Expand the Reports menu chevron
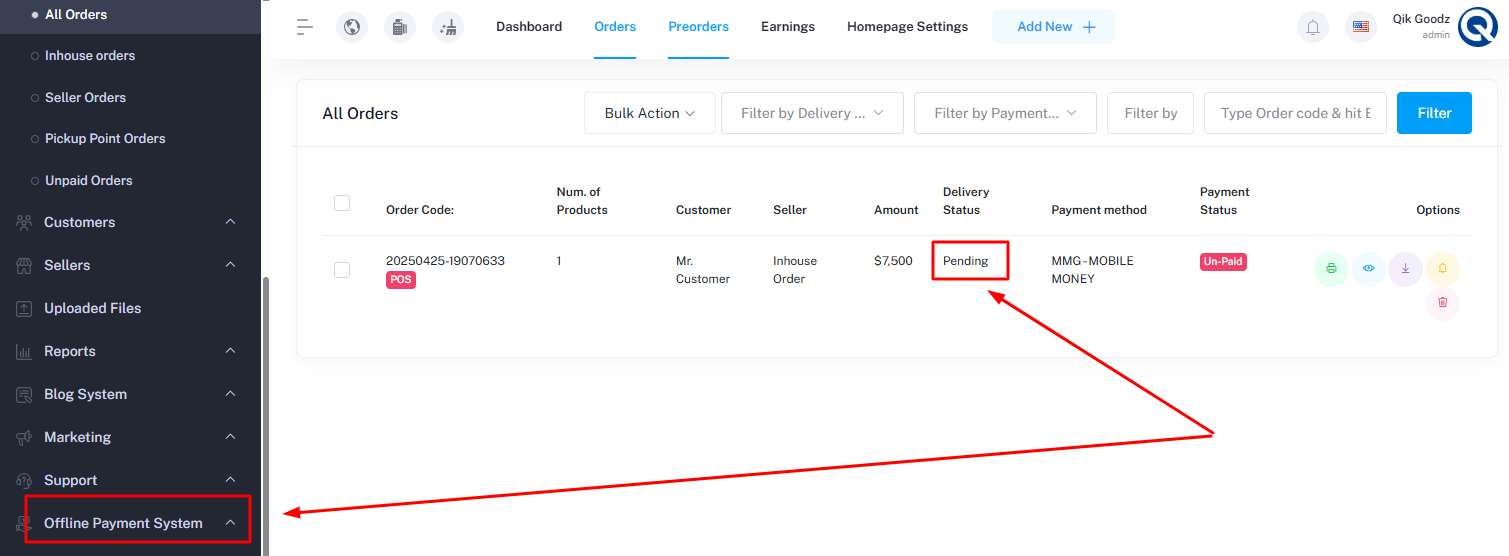1509x556 pixels. click(230, 351)
